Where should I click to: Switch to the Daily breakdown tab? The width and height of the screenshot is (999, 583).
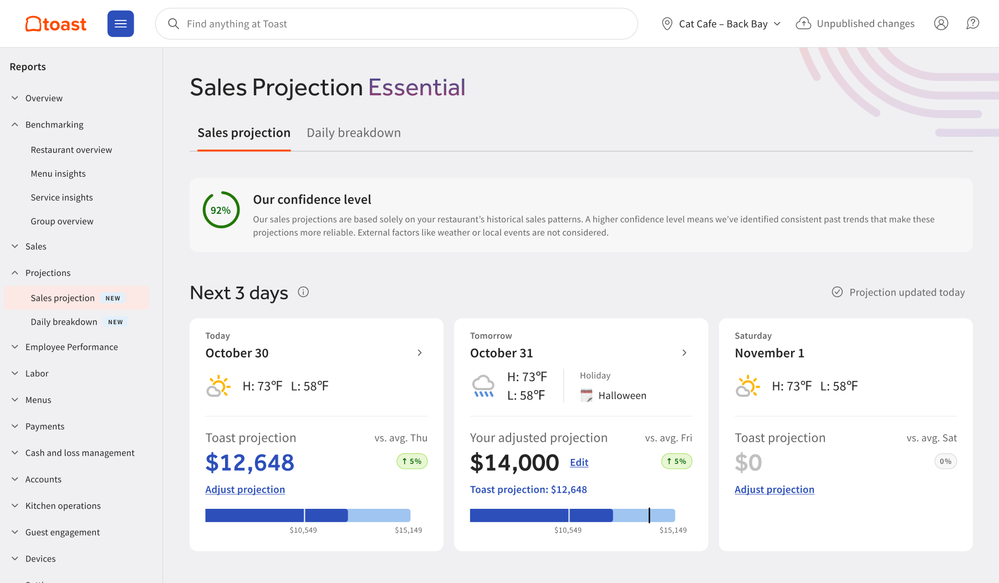pyautogui.click(x=354, y=133)
